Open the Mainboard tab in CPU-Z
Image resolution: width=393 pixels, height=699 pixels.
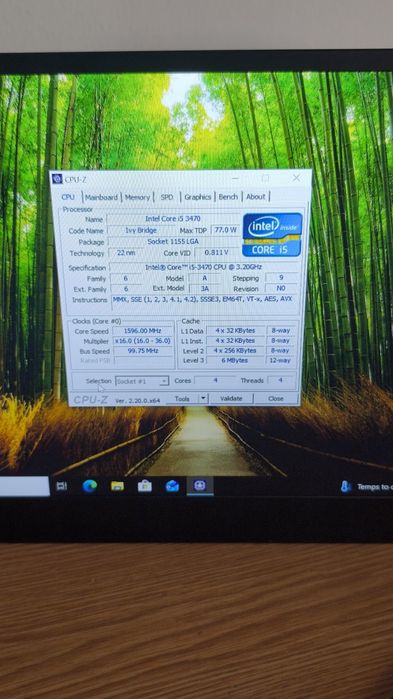[102, 197]
